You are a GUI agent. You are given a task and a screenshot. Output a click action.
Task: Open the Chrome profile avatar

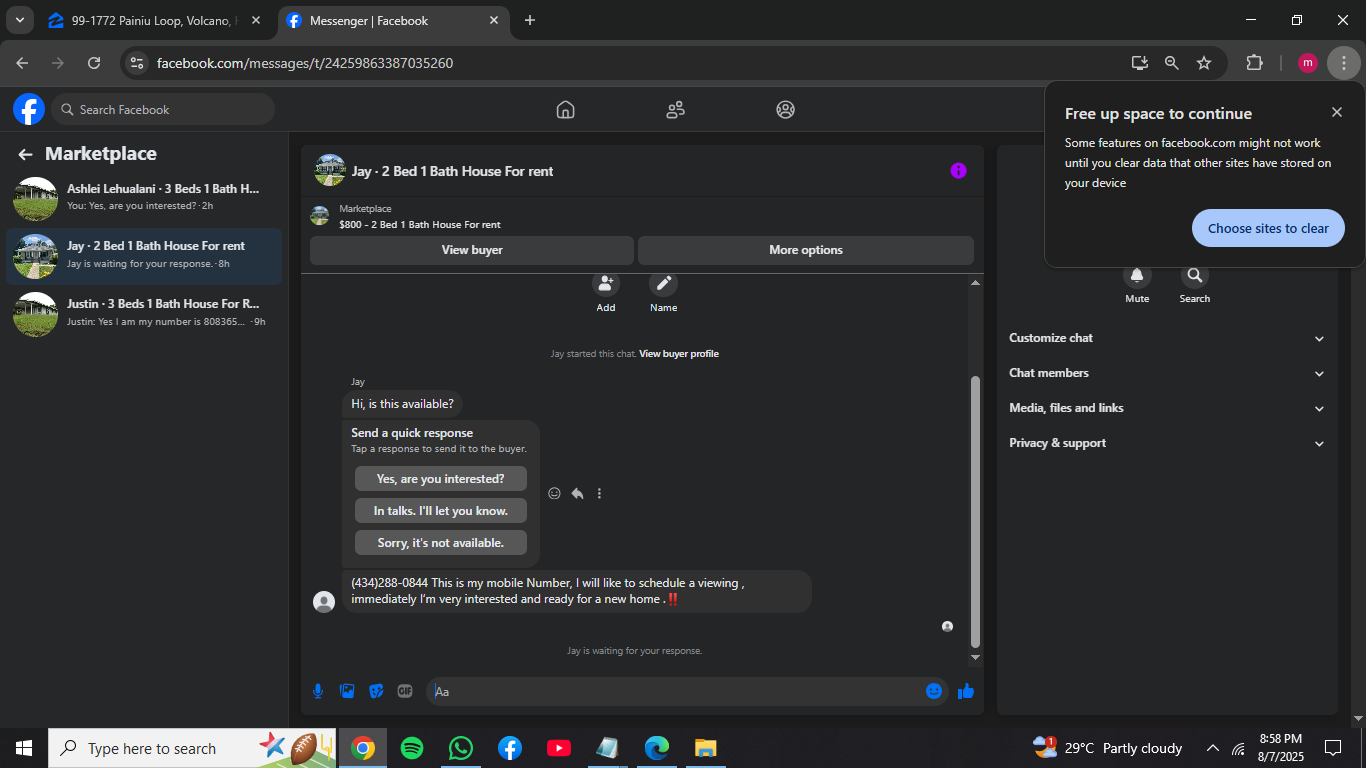tap(1308, 63)
